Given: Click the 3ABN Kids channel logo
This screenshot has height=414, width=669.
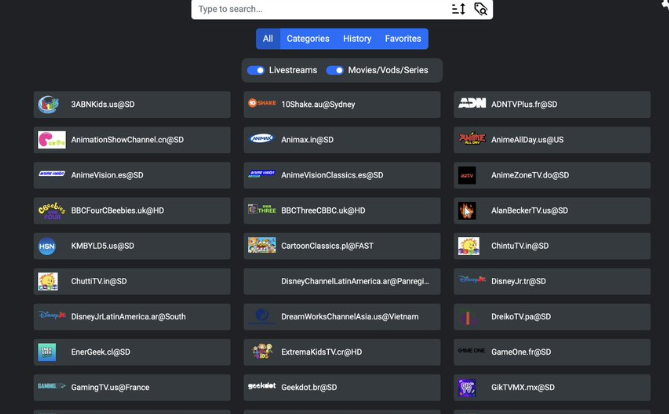Looking at the screenshot, I should [x=48, y=104].
